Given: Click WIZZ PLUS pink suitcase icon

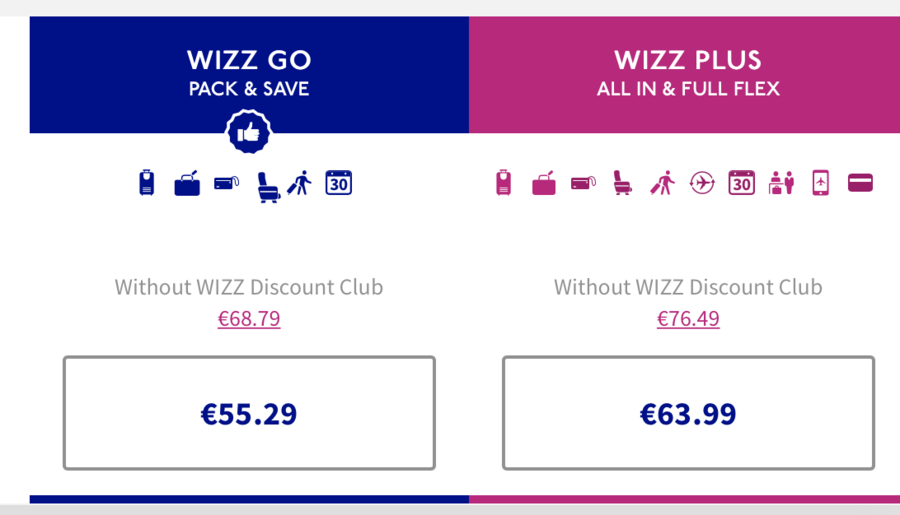Looking at the screenshot, I should pyautogui.click(x=503, y=183).
